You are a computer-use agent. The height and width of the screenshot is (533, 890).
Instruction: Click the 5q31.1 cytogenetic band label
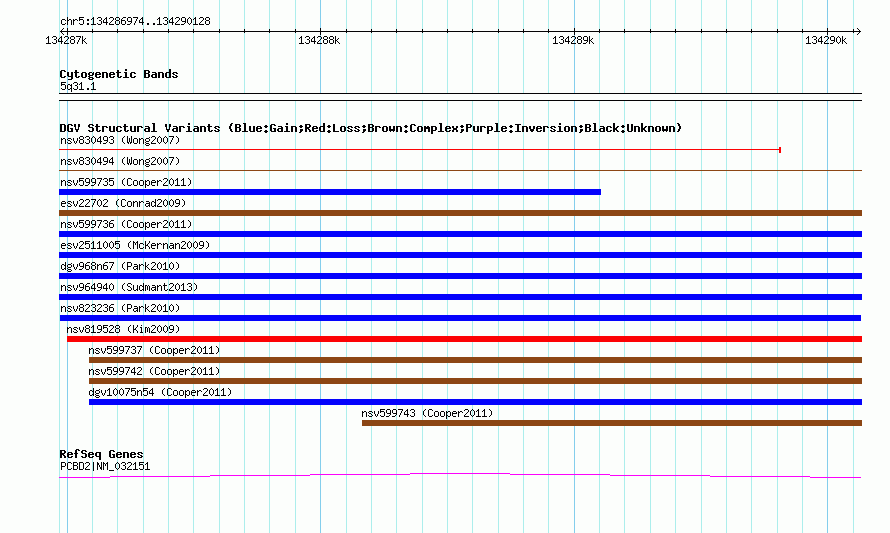(x=78, y=87)
